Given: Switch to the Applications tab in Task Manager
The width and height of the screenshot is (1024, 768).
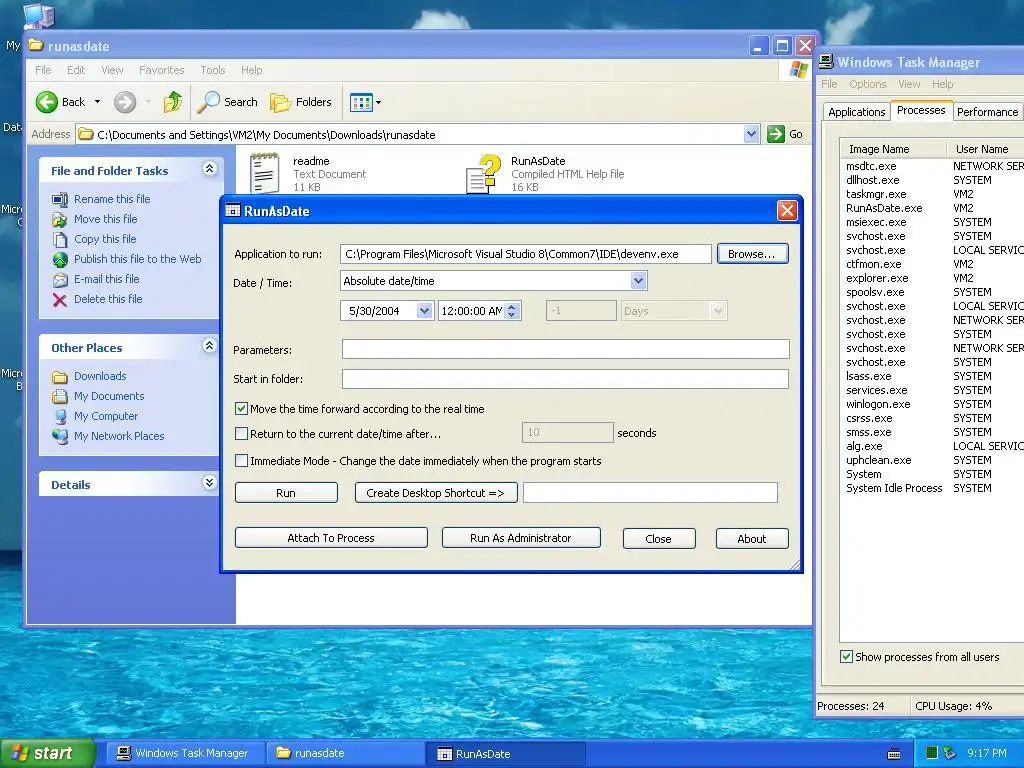Looking at the screenshot, I should click(856, 112).
